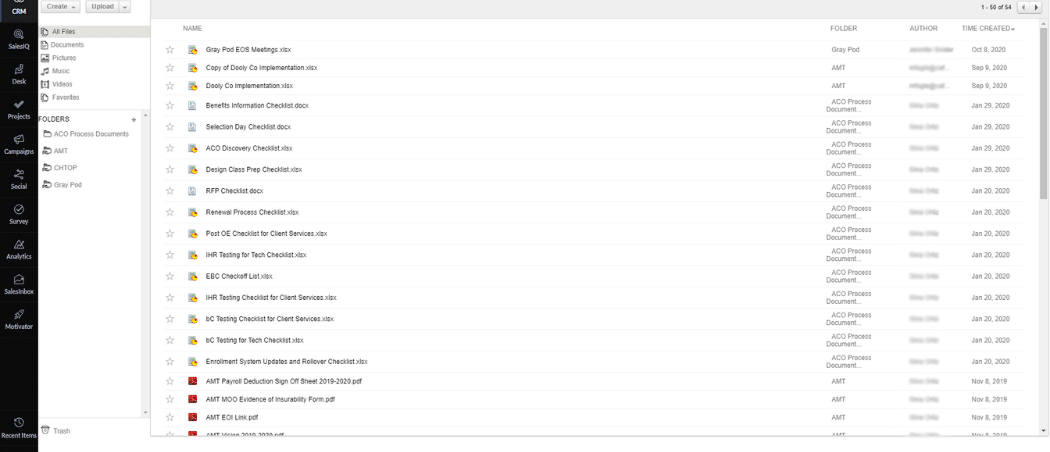
Task: Go to Projects app
Action: 19,109
